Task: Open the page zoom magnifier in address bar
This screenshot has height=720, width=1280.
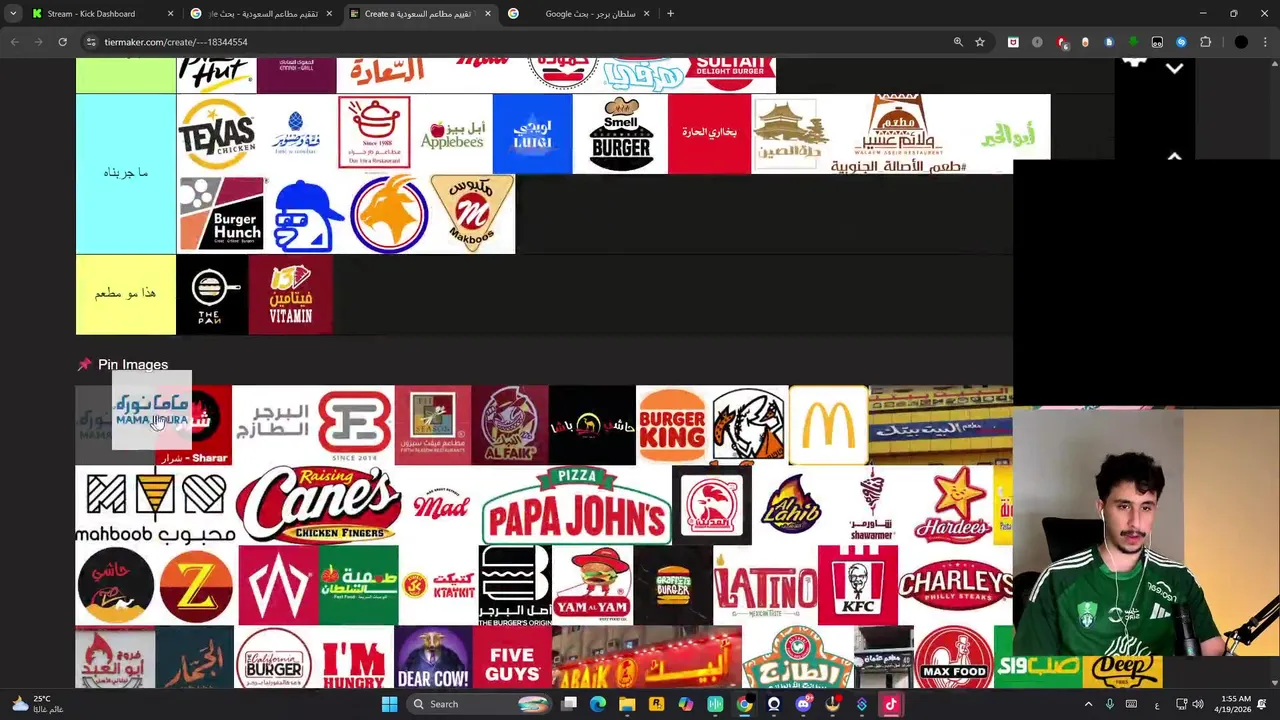Action: point(958,42)
